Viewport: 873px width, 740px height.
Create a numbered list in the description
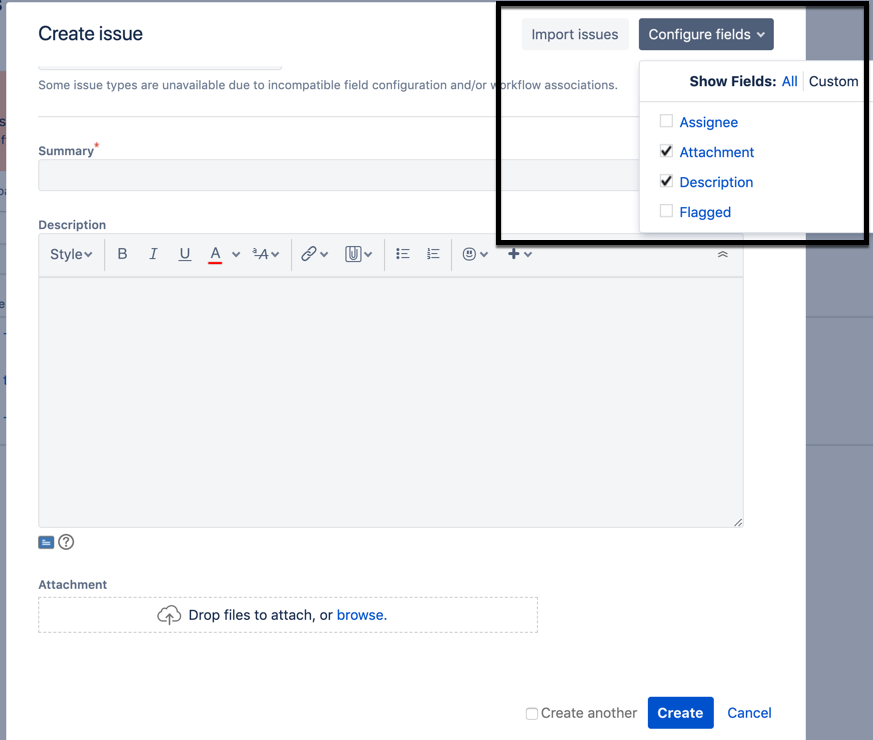[x=432, y=253]
